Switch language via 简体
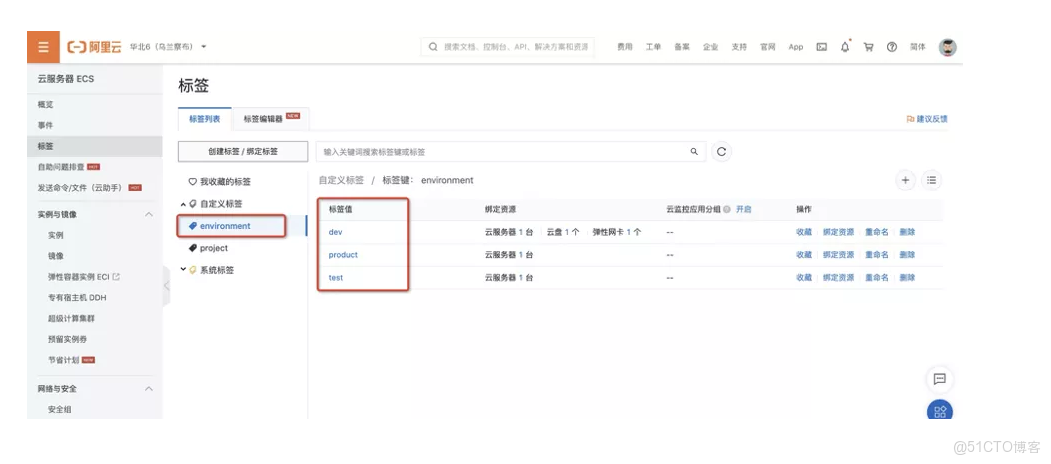This screenshot has width=1051, height=464. [x=918, y=47]
